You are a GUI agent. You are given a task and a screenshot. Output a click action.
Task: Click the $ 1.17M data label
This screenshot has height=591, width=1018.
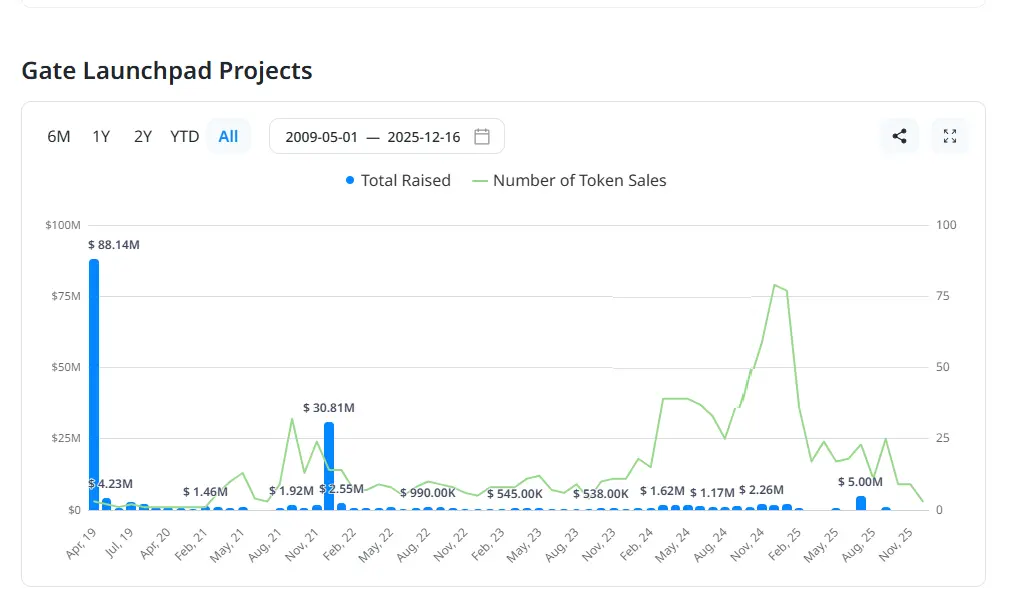pyautogui.click(x=712, y=493)
